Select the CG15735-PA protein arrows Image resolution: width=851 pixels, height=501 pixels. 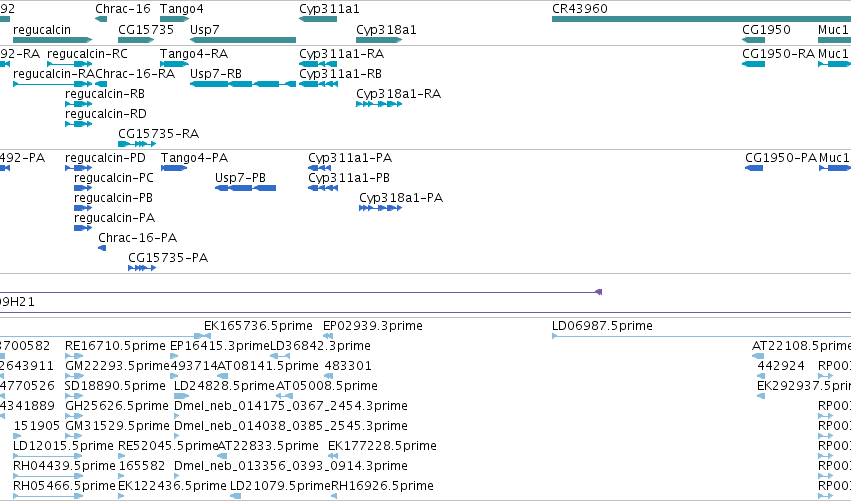[142, 268]
